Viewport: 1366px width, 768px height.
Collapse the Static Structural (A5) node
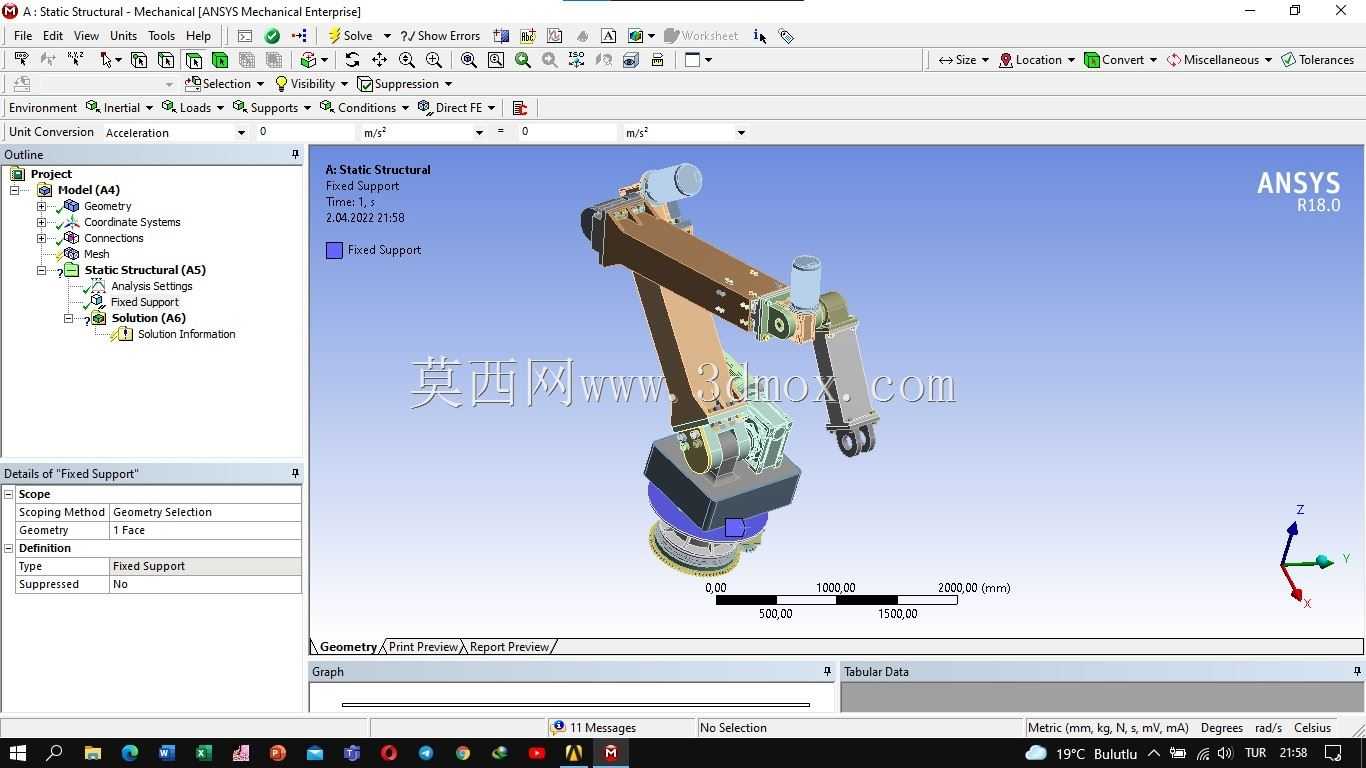(41, 270)
